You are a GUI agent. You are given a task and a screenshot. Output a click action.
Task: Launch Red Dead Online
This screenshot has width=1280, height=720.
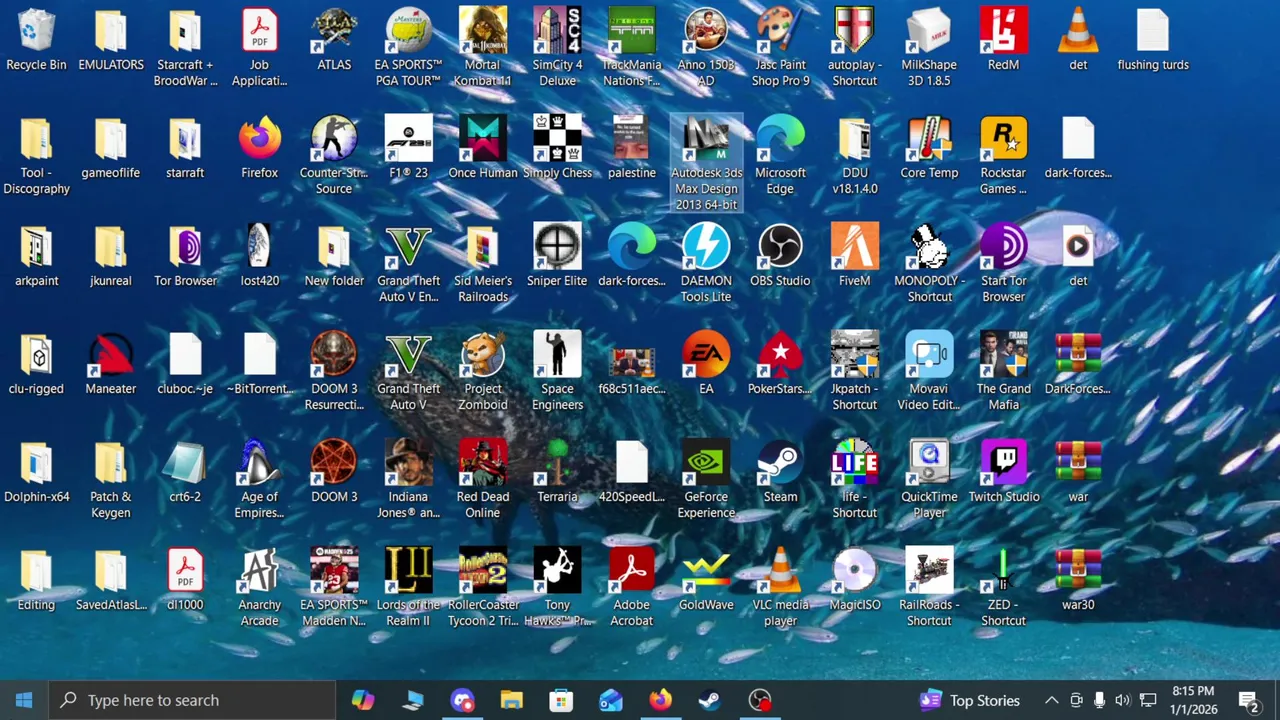(483, 478)
